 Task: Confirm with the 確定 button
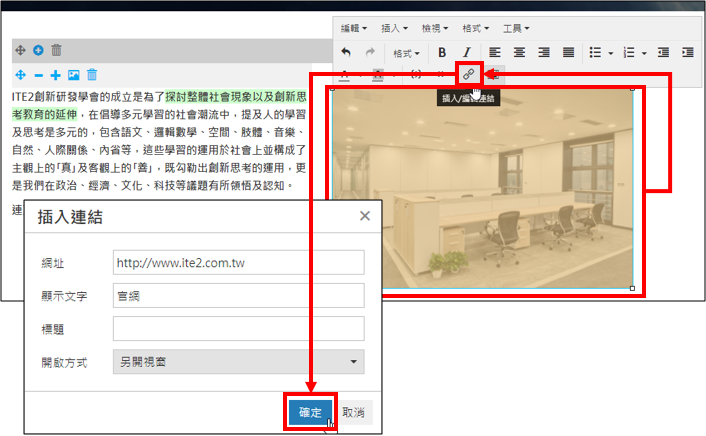pyautogui.click(x=310, y=412)
